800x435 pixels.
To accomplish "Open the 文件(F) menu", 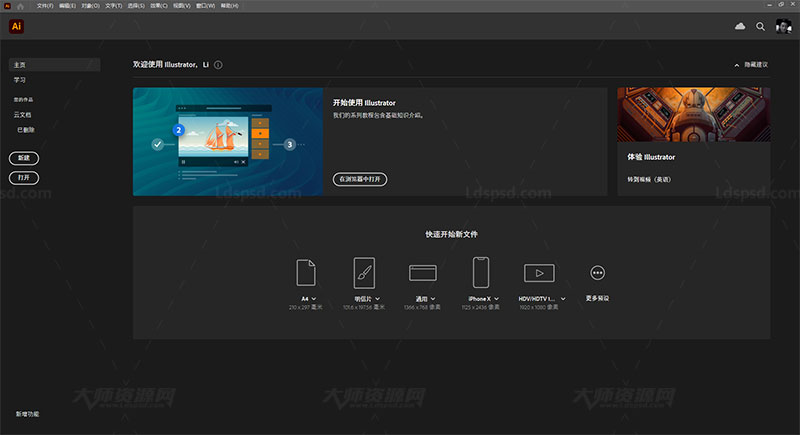I will (x=45, y=6).
